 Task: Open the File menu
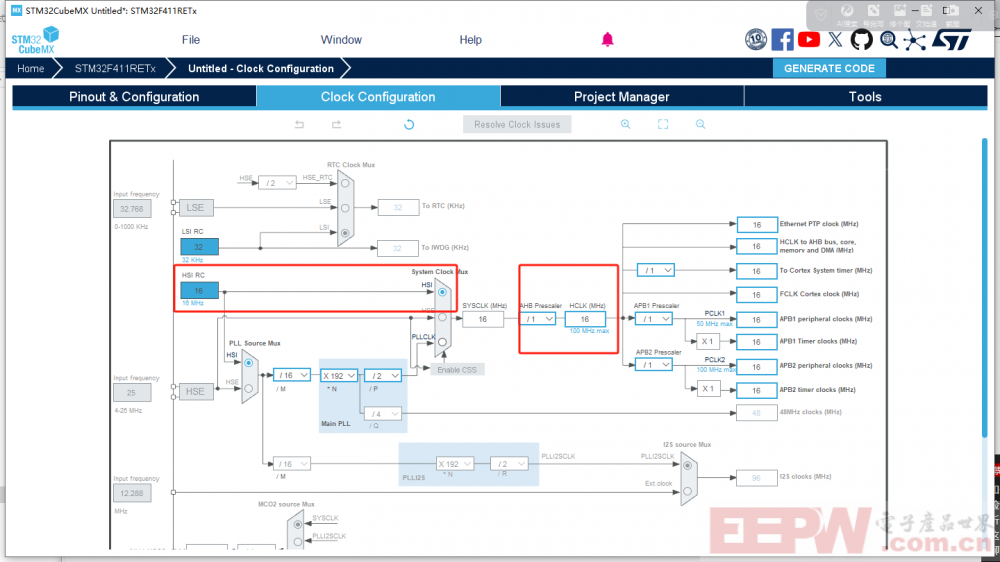191,40
